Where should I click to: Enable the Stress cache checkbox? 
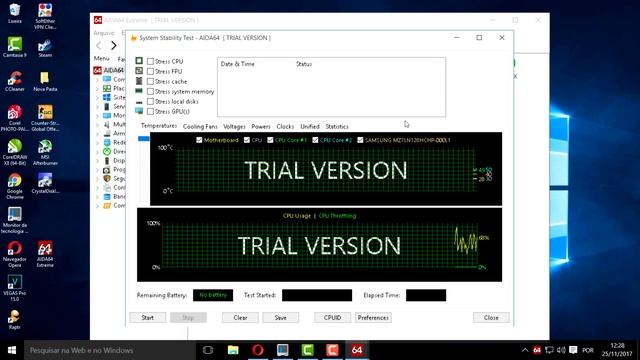click(150, 81)
